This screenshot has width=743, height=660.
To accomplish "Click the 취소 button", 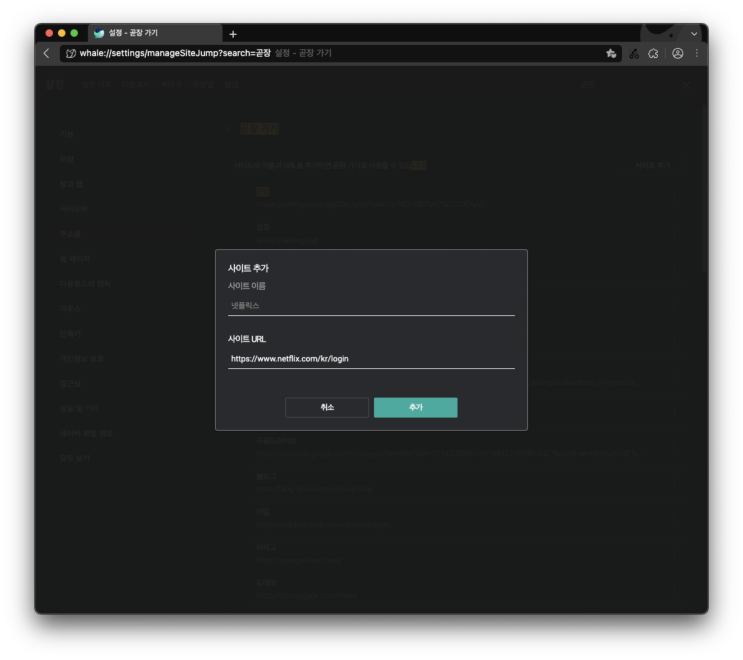I will coord(327,407).
